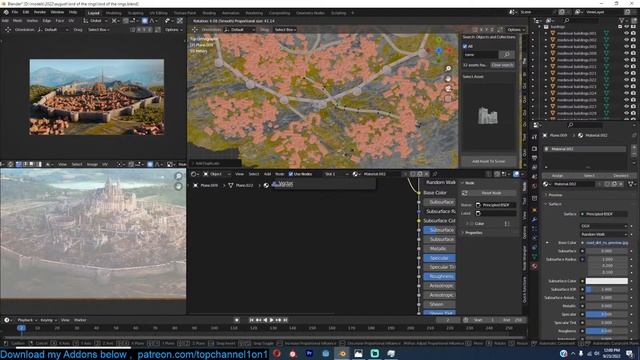Select Material.002 slot in material list
The image size is (640, 360).
[x=584, y=149]
